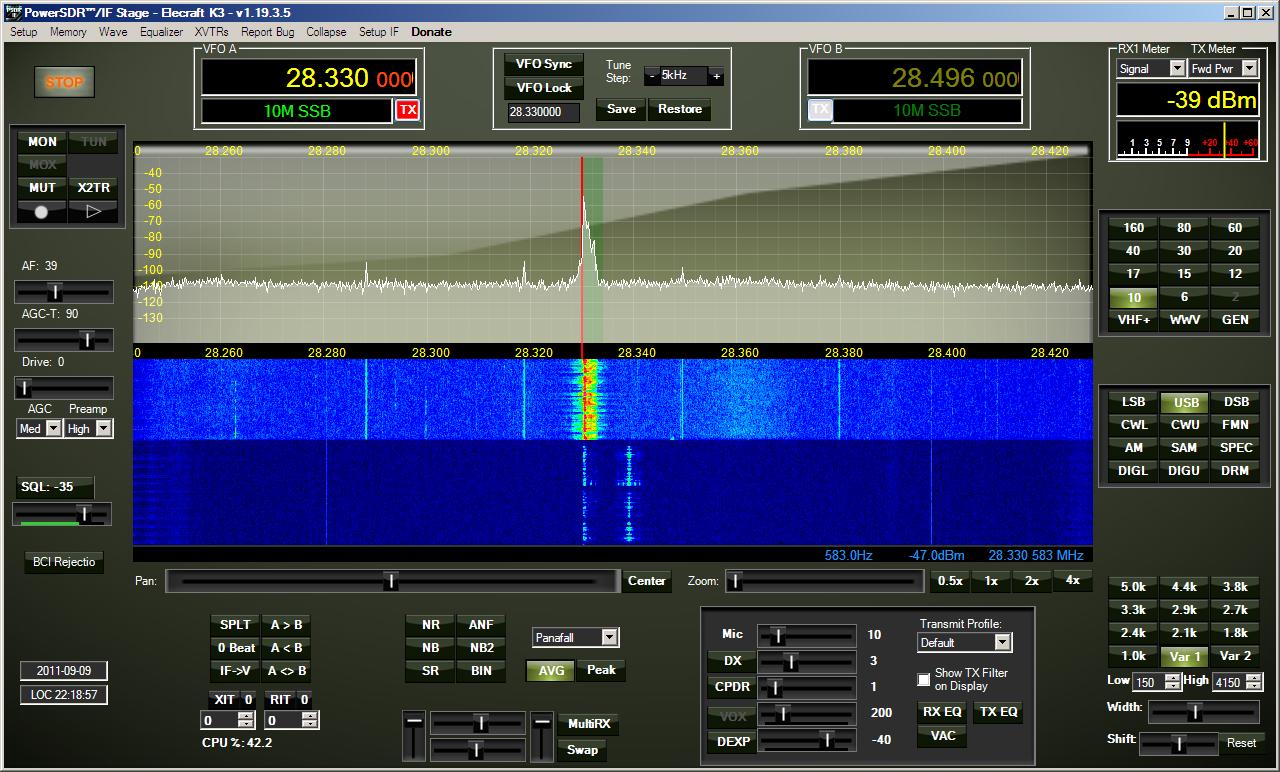Image resolution: width=1280 pixels, height=772 pixels.
Task: Increase tune step with plus button
Action: (x=716, y=76)
